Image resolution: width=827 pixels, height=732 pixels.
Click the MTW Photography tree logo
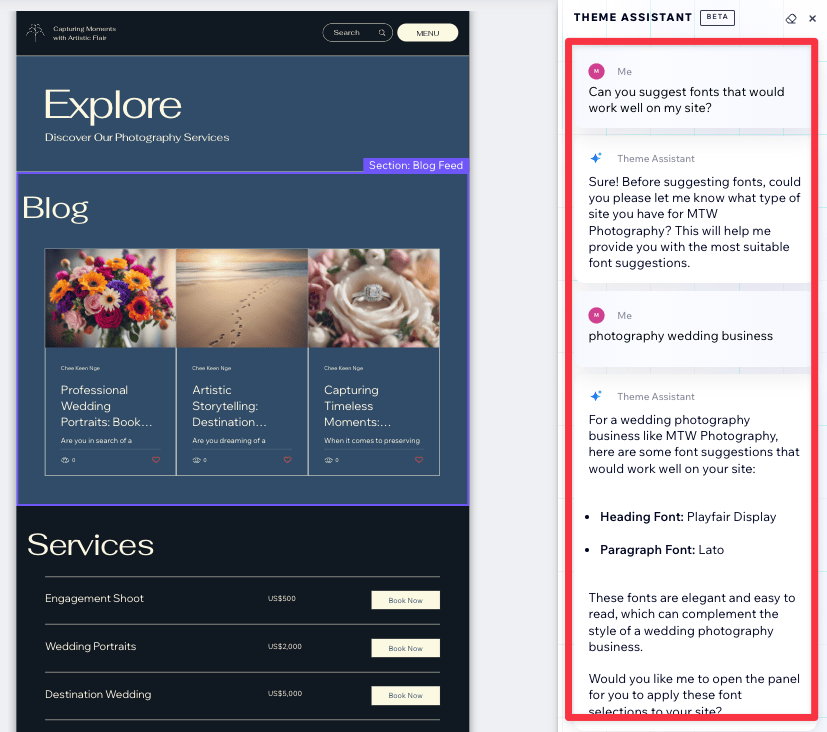[34, 31]
